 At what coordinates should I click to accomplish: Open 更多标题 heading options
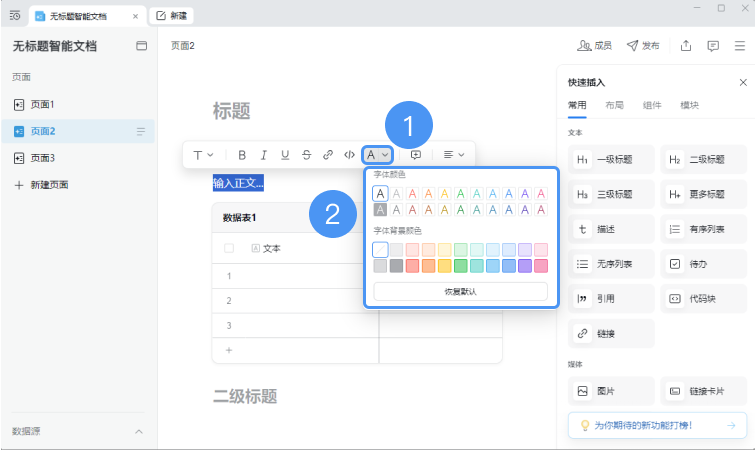[x=703, y=194]
